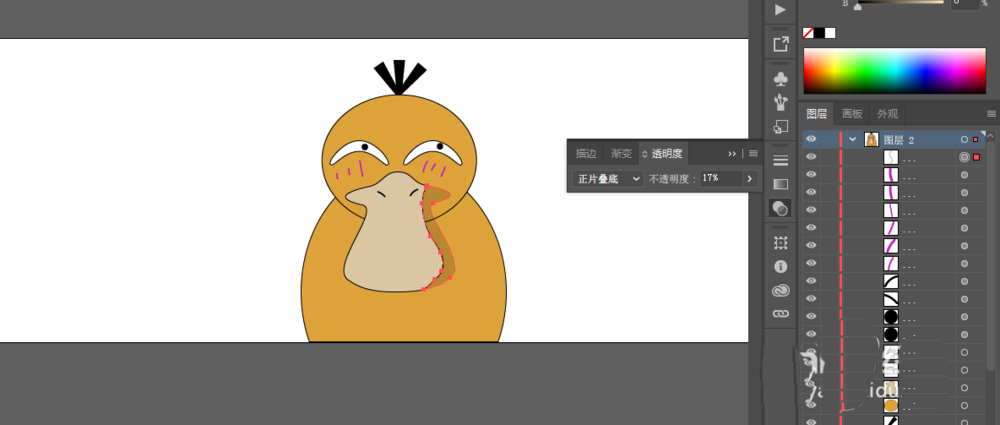This screenshot has width=1000, height=425.
Task: Click the B percentage input field
Action: point(965,3)
